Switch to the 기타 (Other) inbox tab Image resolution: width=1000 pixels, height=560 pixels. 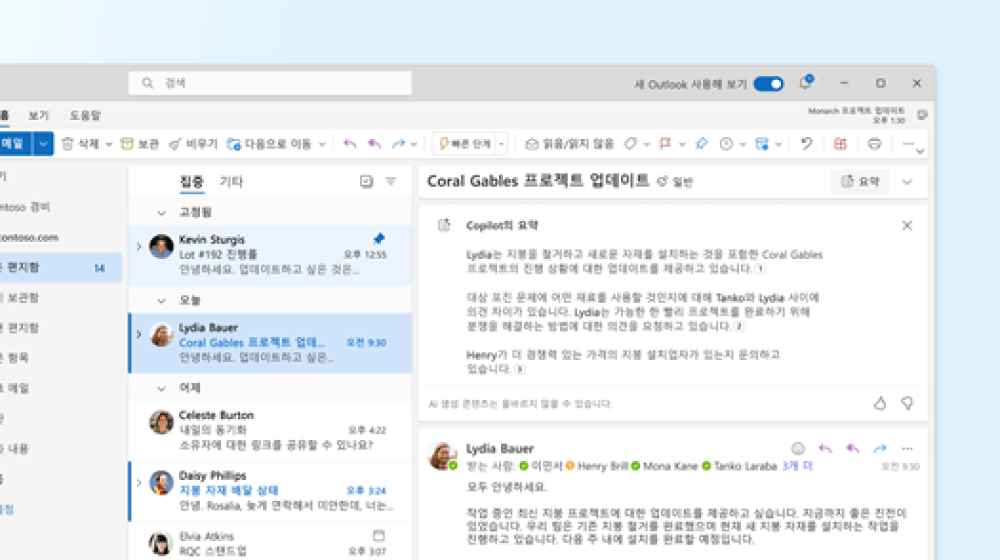(x=231, y=182)
